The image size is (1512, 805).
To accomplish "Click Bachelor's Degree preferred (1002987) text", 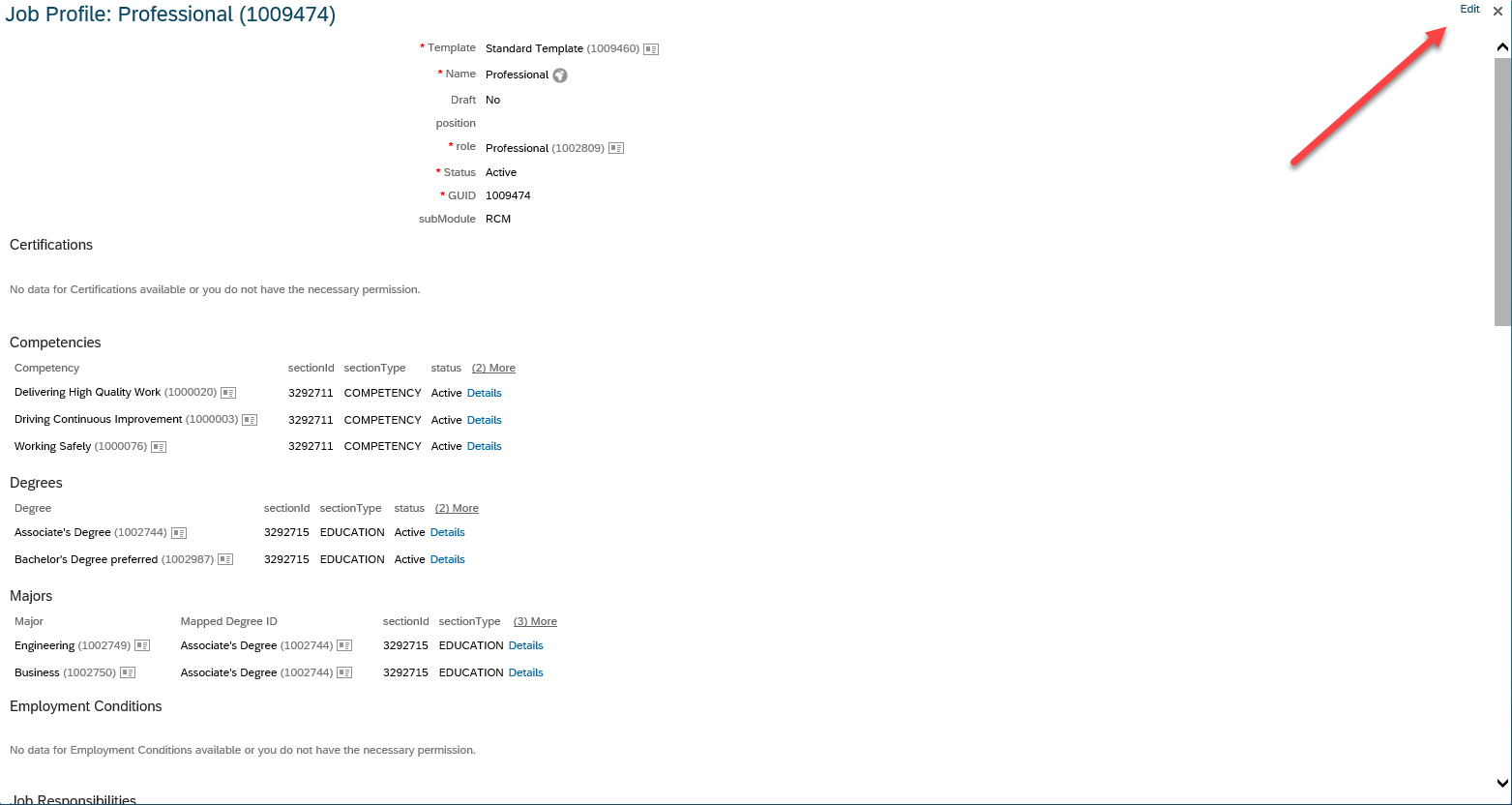I will coord(114,559).
